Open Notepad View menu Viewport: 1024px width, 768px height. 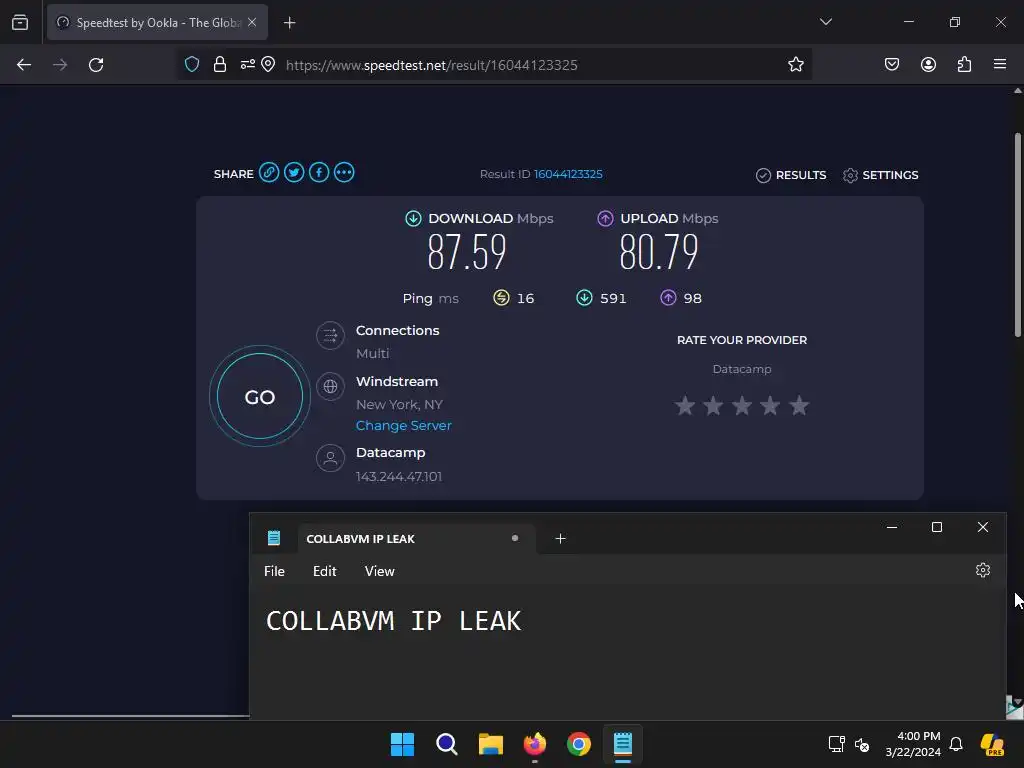tap(379, 571)
